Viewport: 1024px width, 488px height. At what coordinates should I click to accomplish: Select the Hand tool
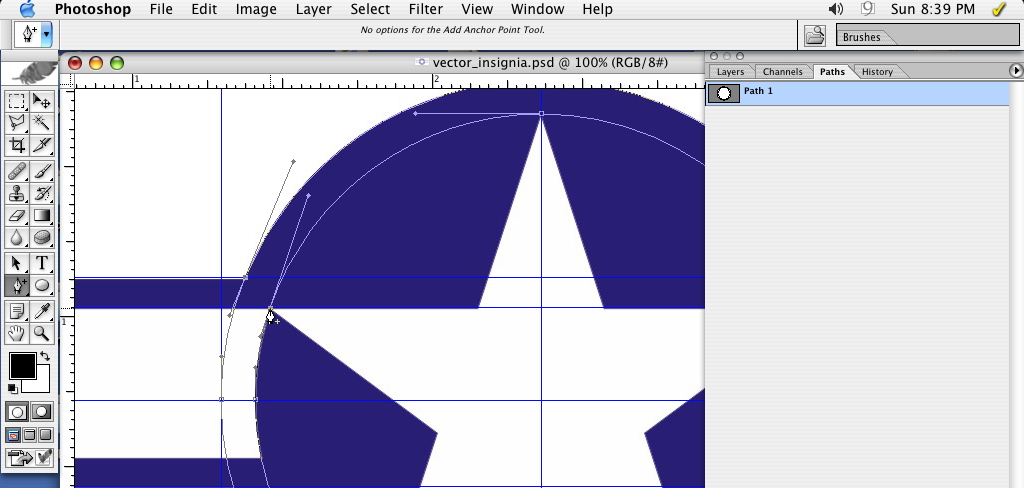17,333
